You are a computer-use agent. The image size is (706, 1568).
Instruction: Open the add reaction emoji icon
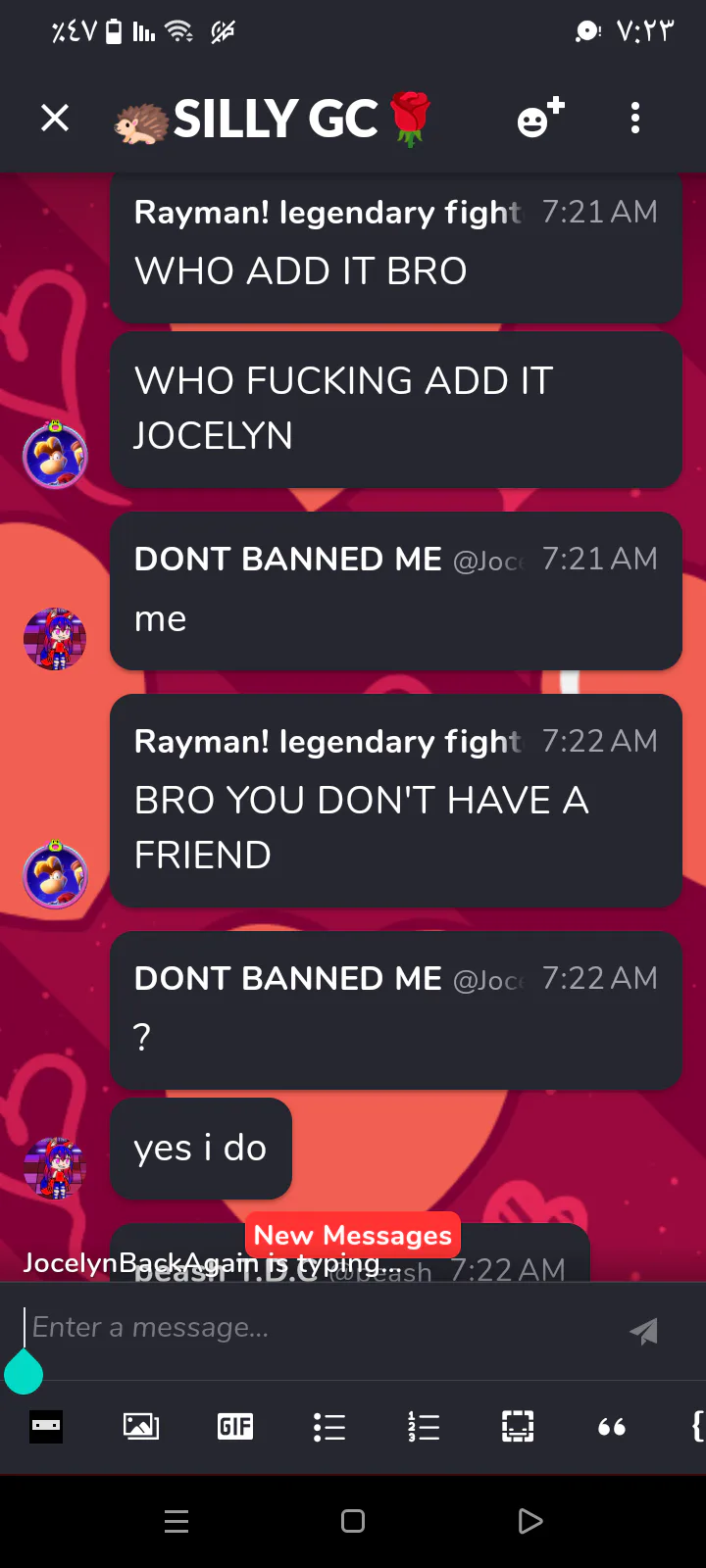(x=540, y=118)
